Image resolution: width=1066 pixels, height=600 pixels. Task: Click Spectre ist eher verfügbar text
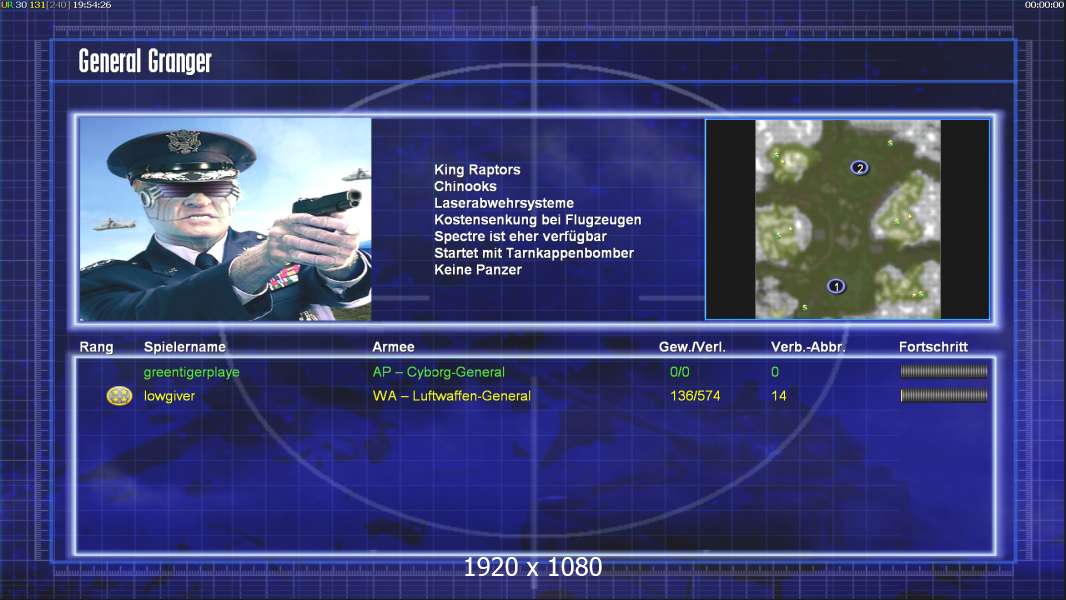(x=520, y=236)
